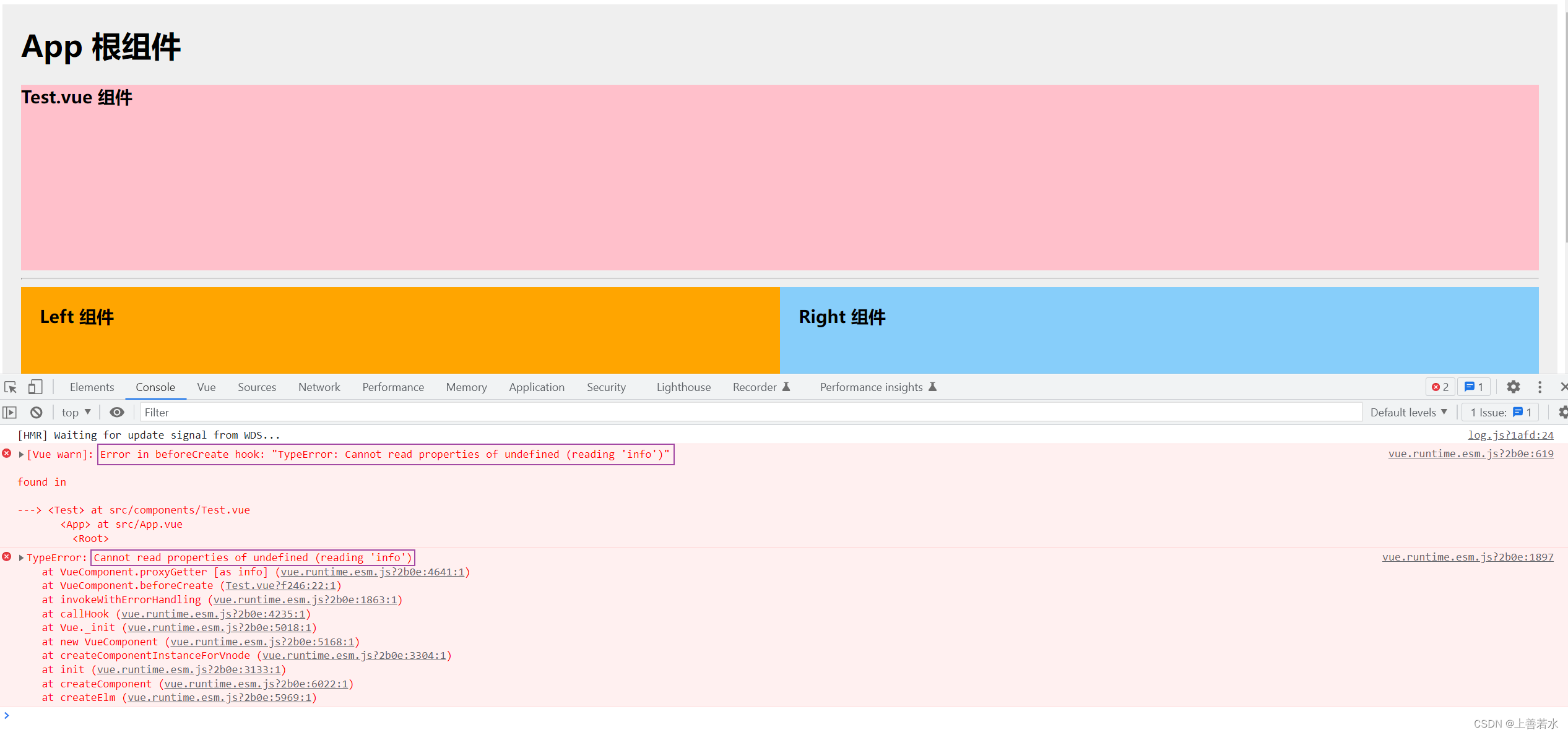This screenshot has width=1568, height=735.
Task: Expand the TypeError error stack trace
Action: 21,557
